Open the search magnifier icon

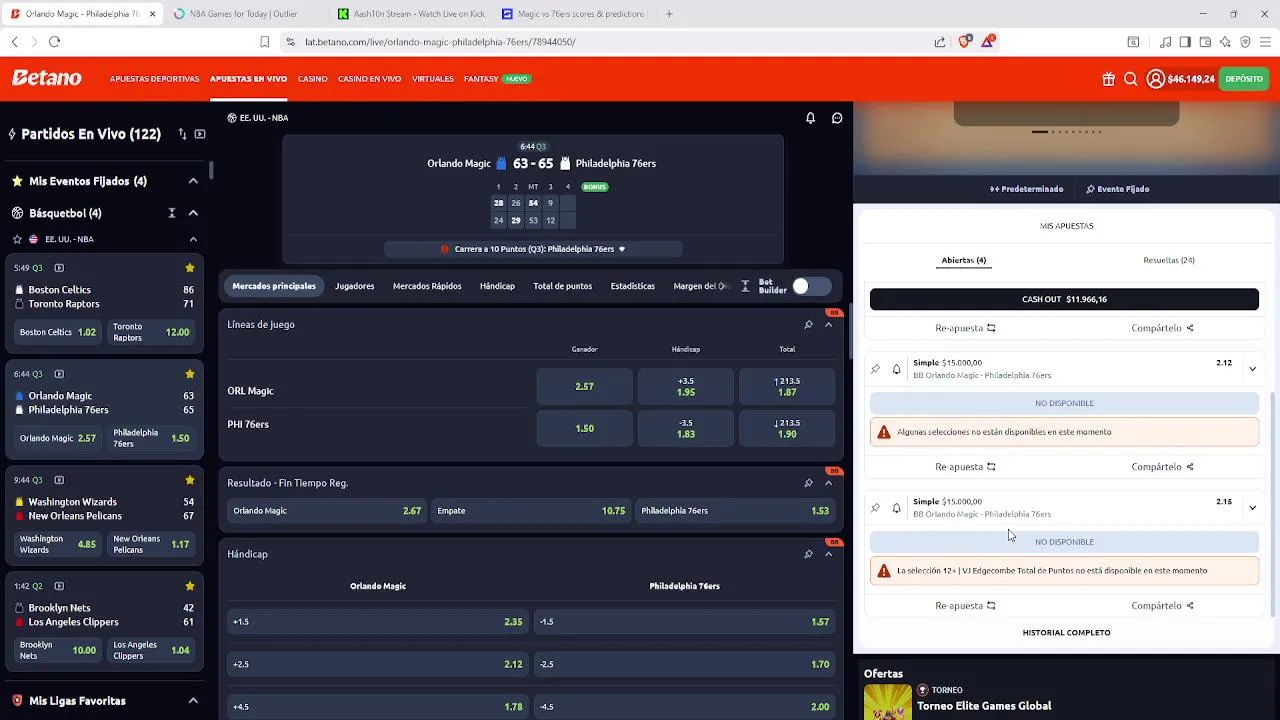1130,79
